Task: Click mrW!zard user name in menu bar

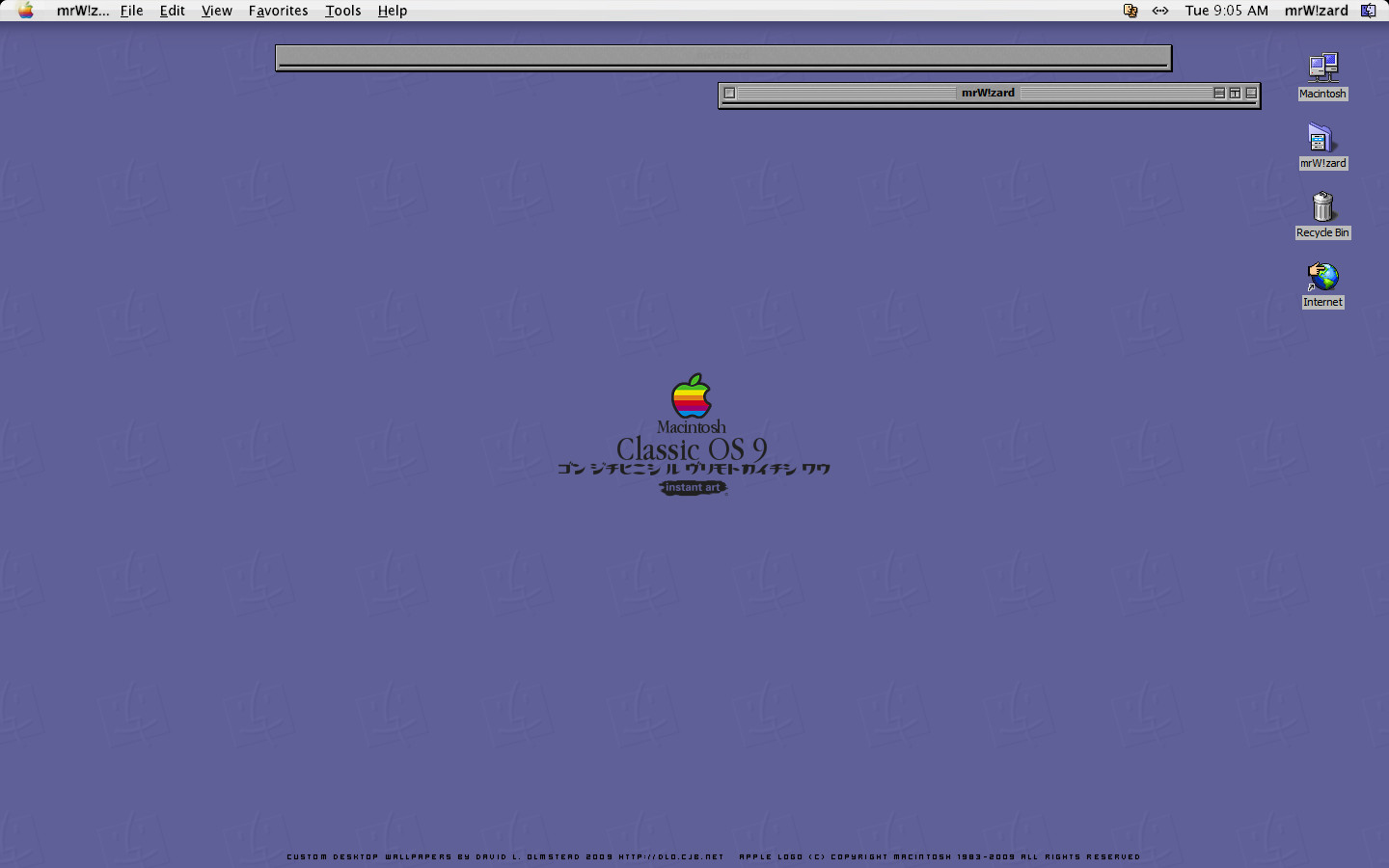Action: coord(1316,11)
